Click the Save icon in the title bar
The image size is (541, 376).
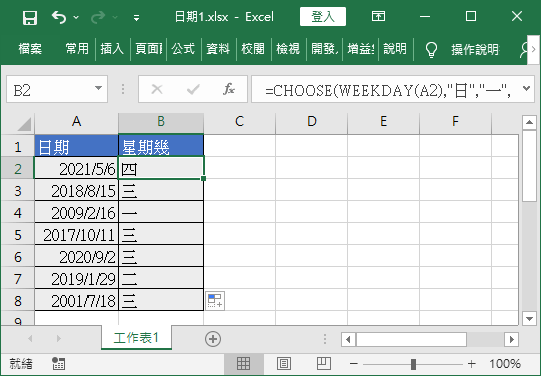point(30,17)
